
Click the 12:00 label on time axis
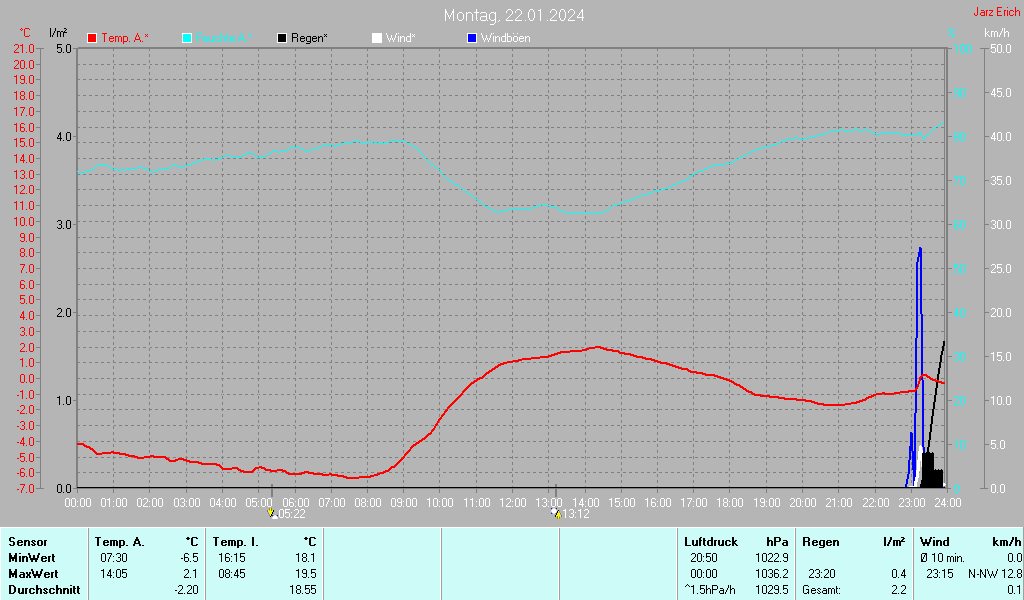(x=512, y=502)
